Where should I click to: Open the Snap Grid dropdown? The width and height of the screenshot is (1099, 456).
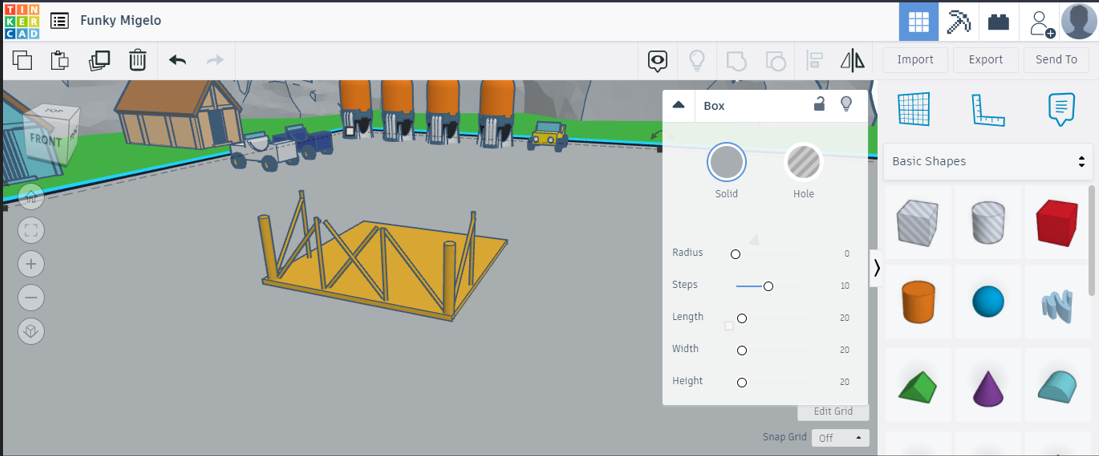pyautogui.click(x=840, y=438)
